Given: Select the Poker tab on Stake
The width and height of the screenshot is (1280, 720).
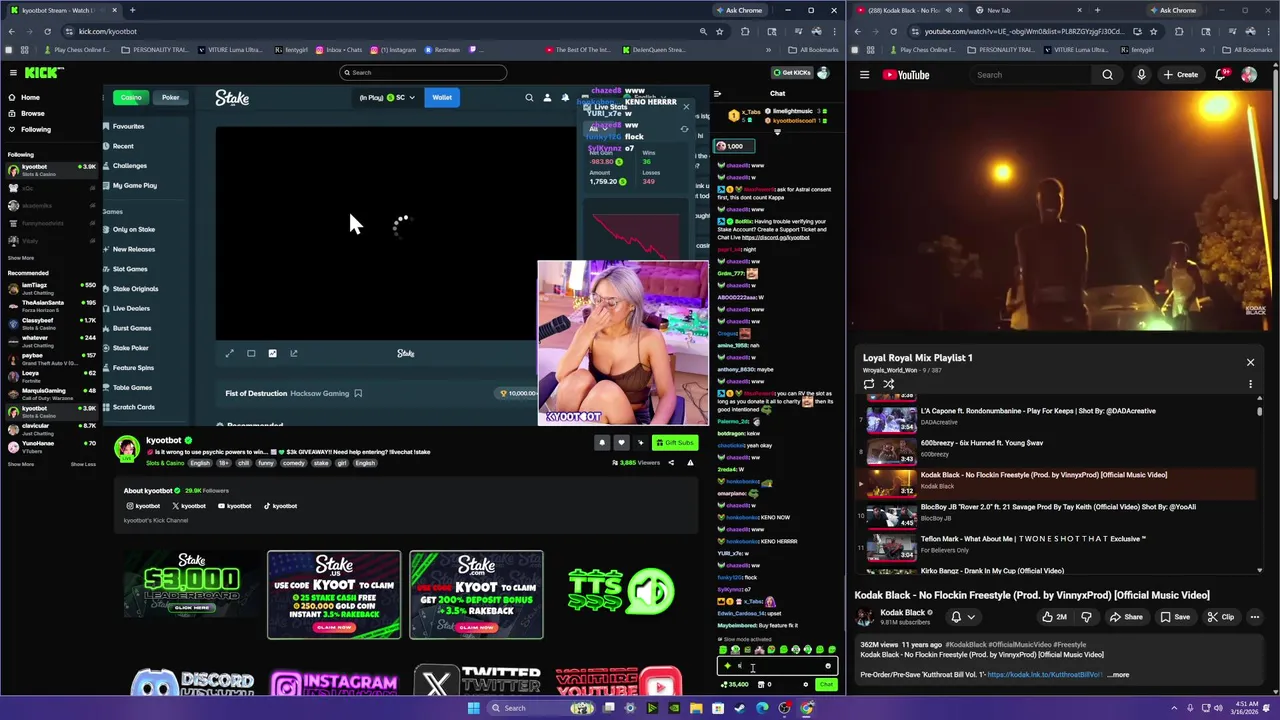Looking at the screenshot, I should click(x=171, y=97).
